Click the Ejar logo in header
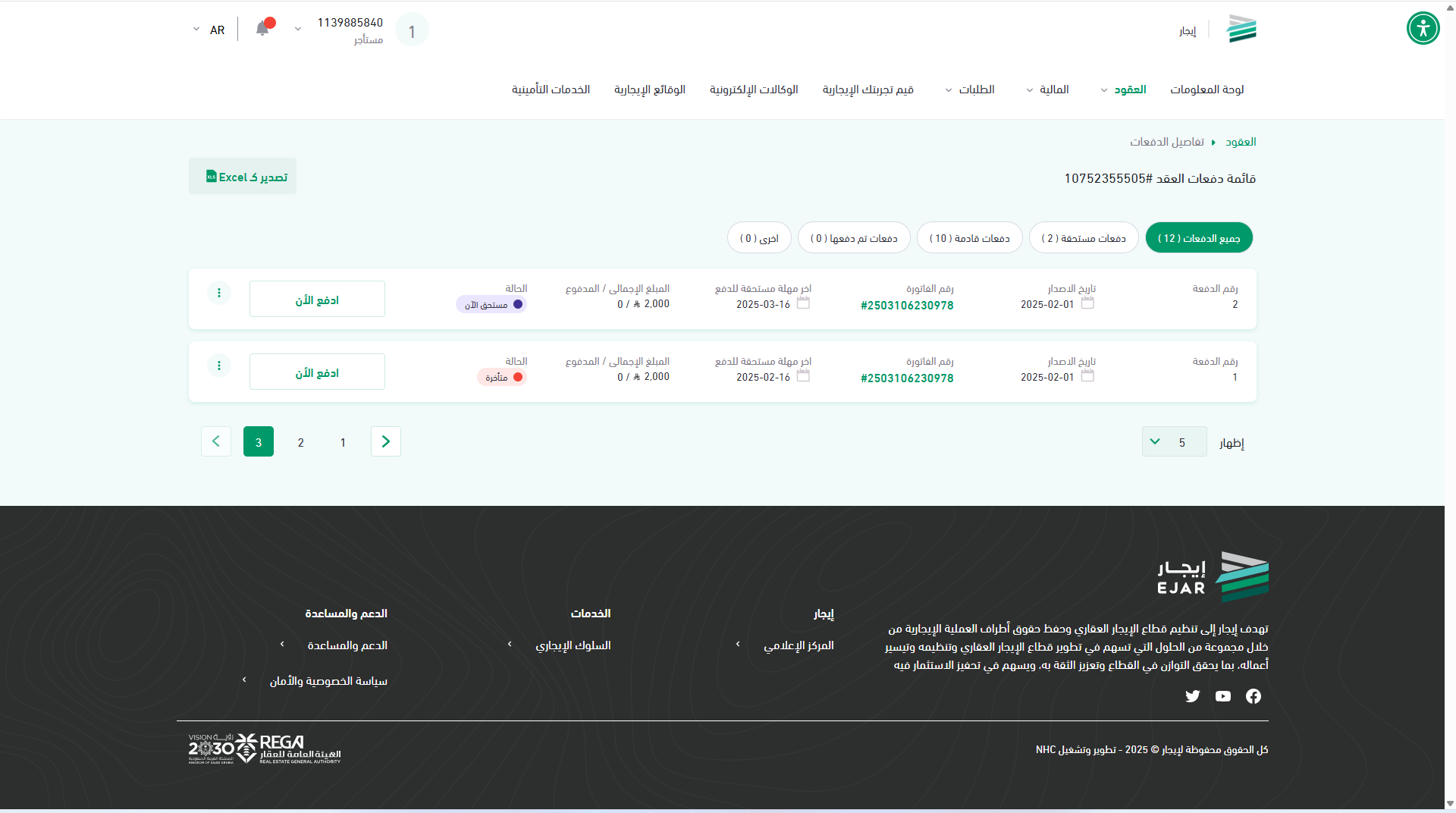 click(1241, 29)
